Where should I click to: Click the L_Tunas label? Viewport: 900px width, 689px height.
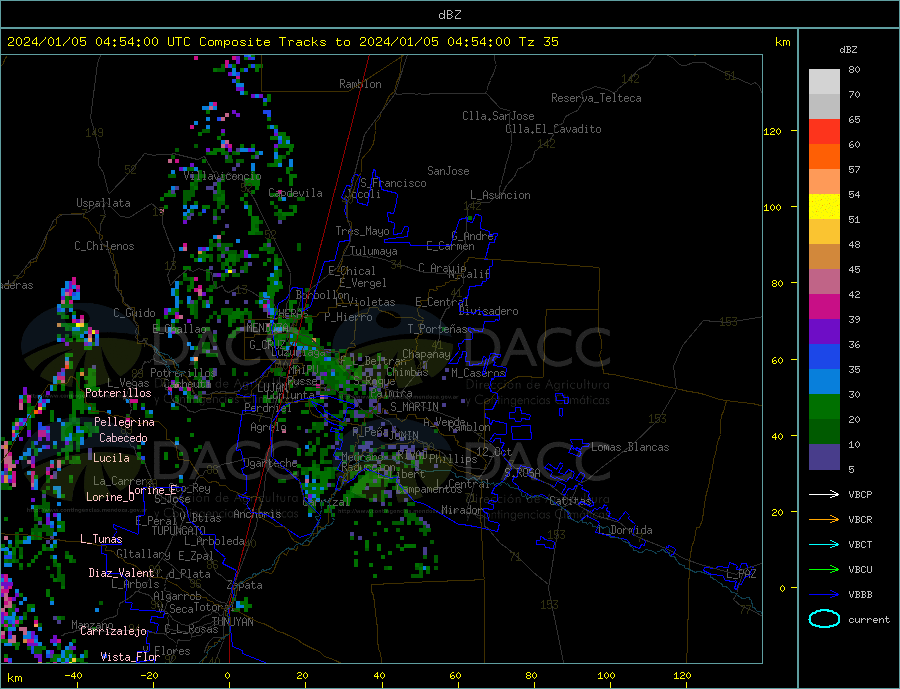(x=101, y=539)
